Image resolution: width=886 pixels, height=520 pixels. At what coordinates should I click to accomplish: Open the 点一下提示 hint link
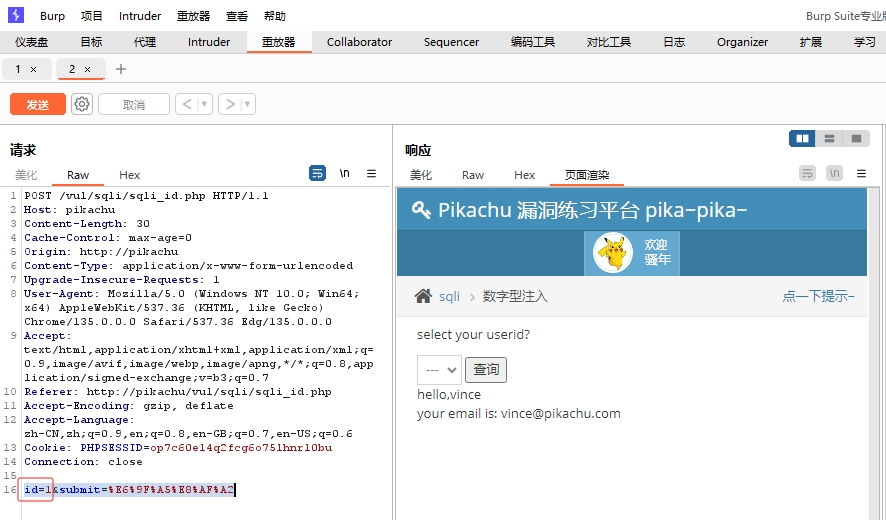(x=818, y=296)
